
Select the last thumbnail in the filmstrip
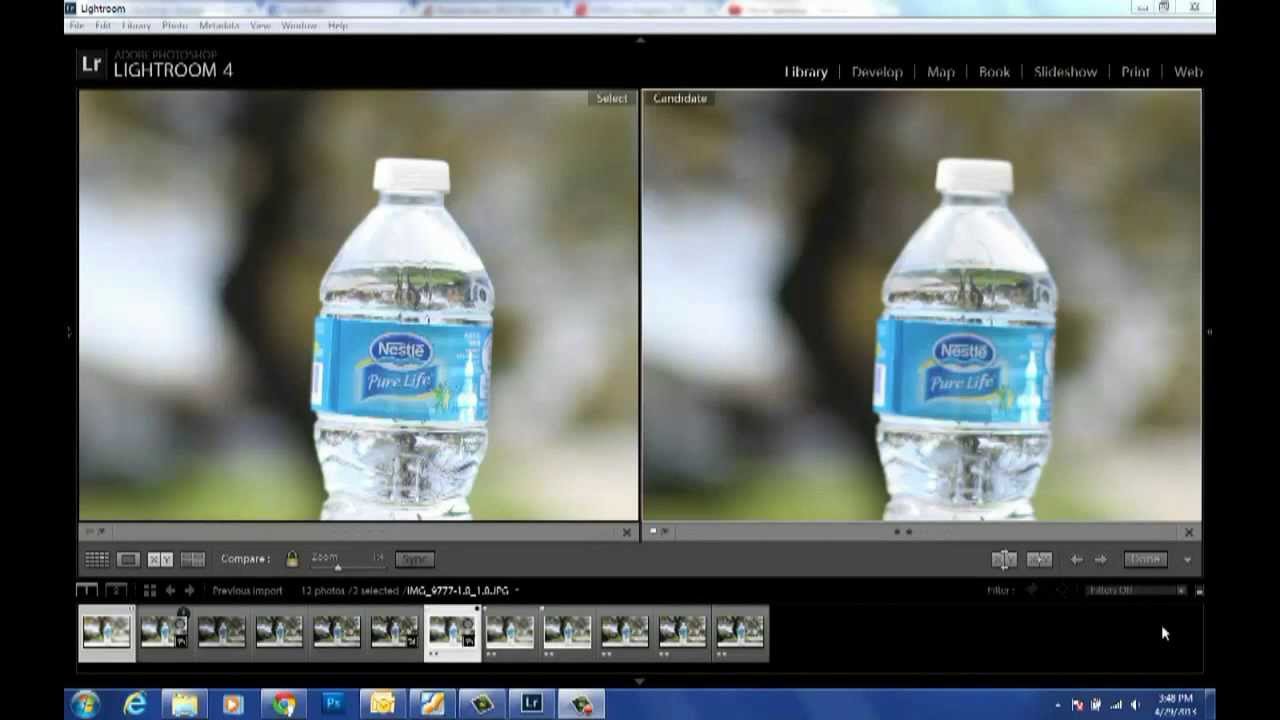740,633
